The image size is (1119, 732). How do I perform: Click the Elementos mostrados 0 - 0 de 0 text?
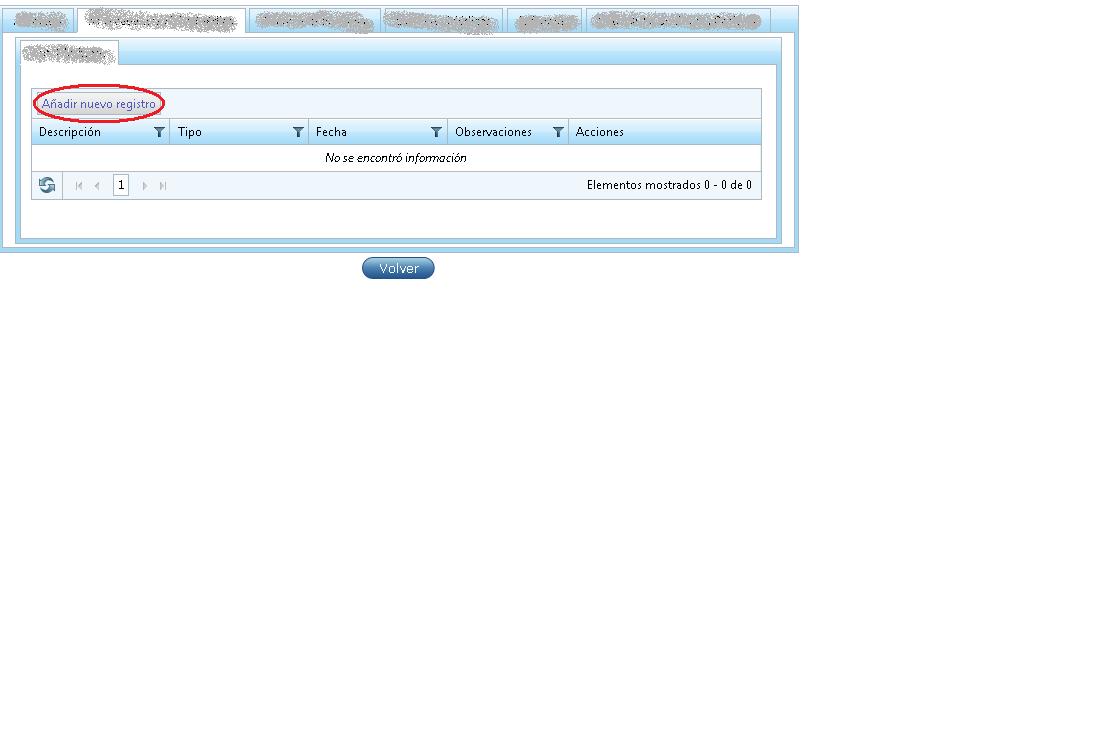pyautogui.click(x=669, y=185)
